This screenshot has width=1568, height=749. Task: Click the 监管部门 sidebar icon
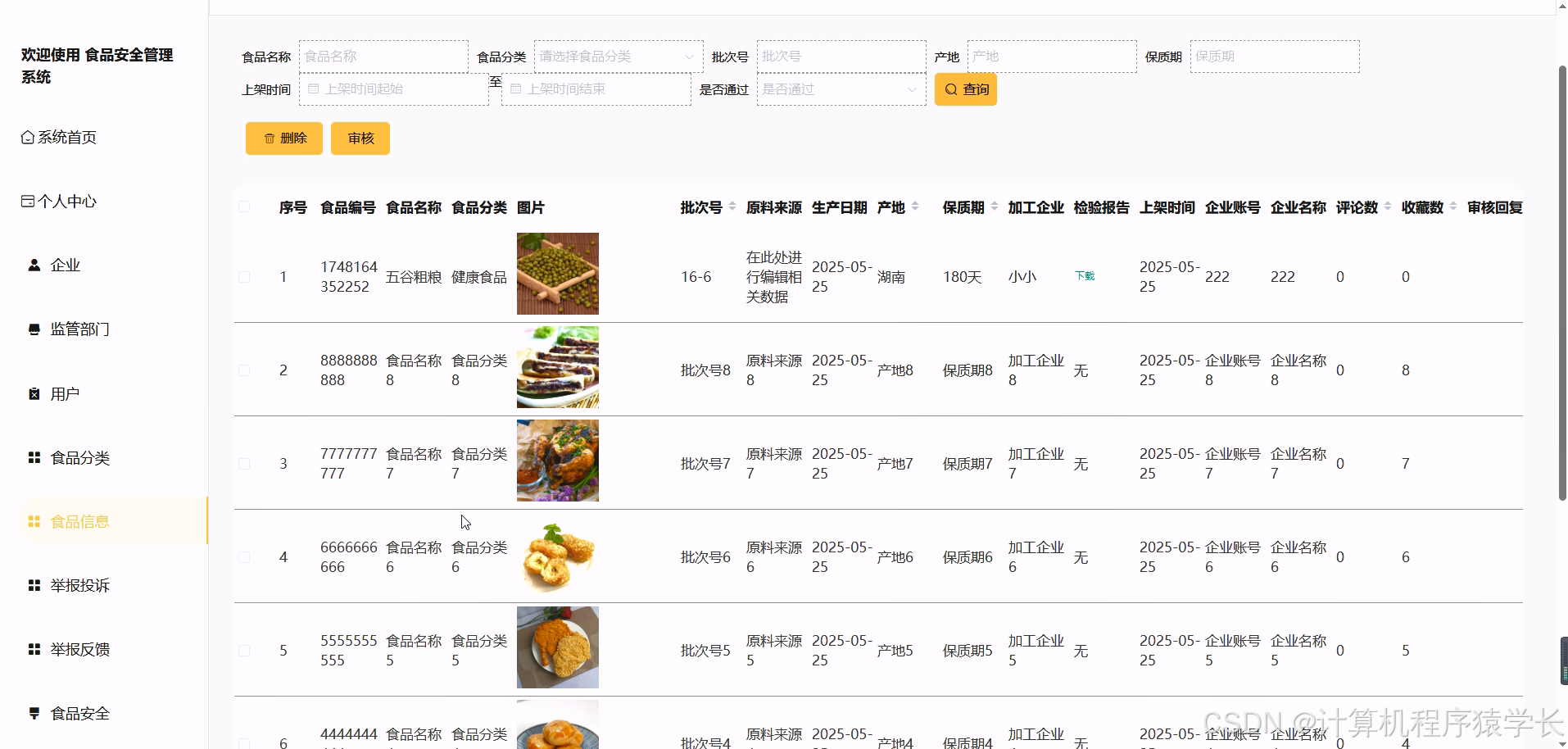coord(34,329)
